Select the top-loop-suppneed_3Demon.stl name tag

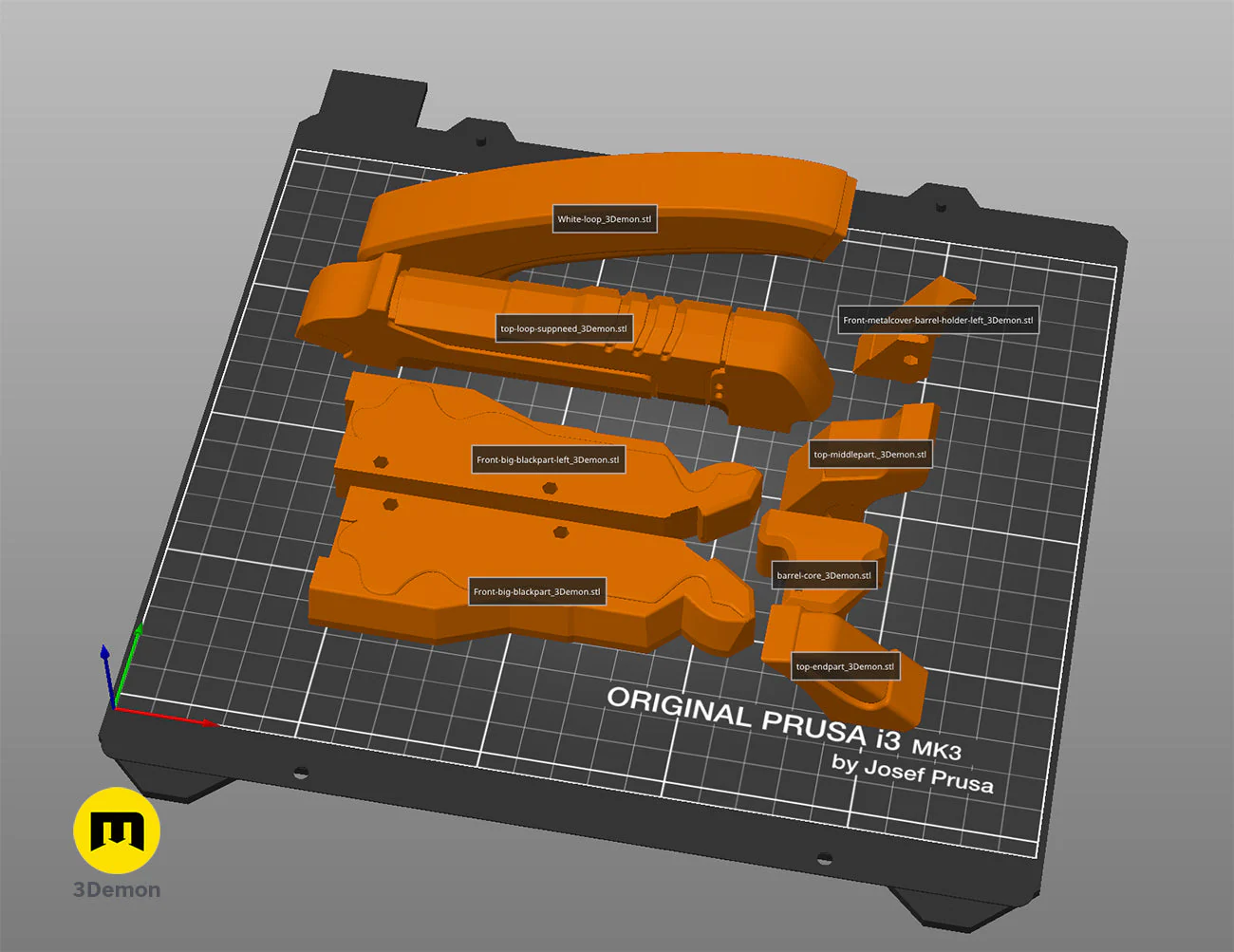(564, 329)
